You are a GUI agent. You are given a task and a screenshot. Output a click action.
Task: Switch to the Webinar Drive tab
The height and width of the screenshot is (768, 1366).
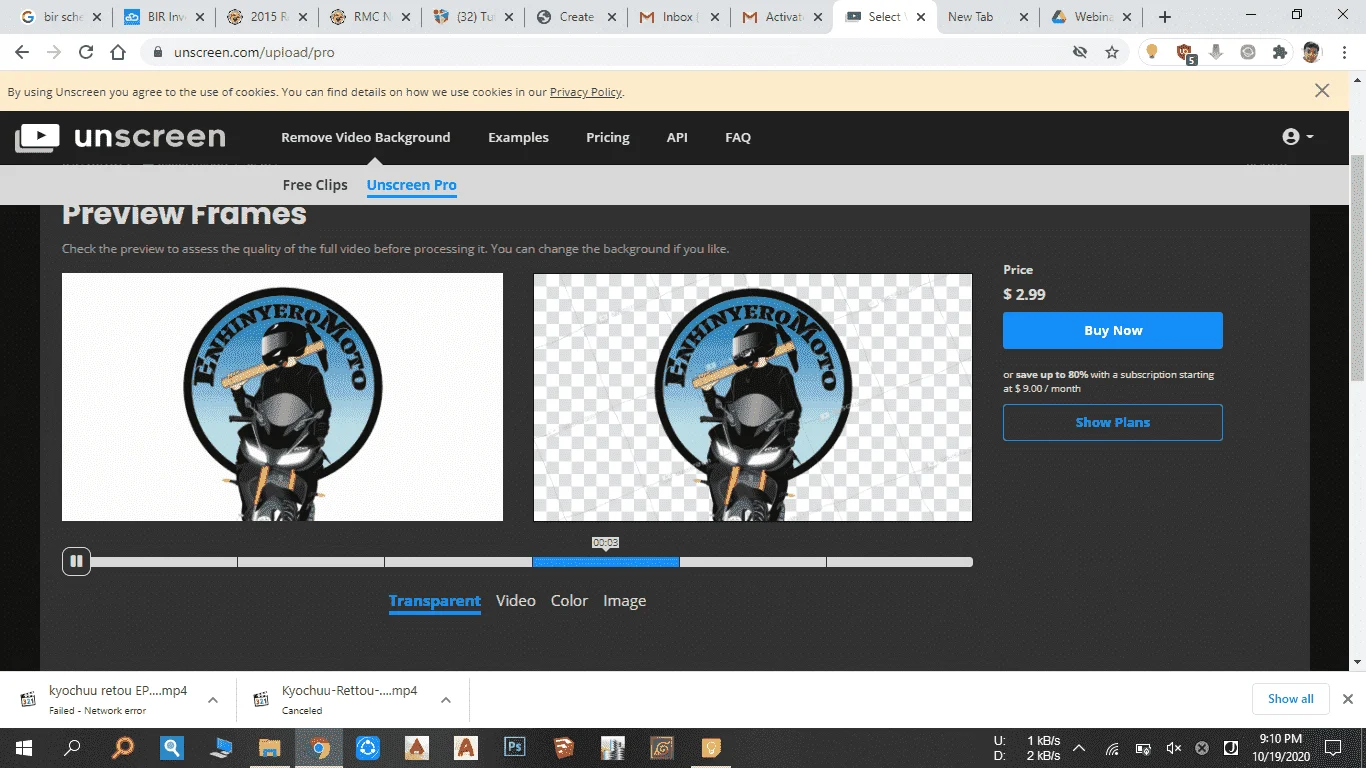click(1090, 17)
